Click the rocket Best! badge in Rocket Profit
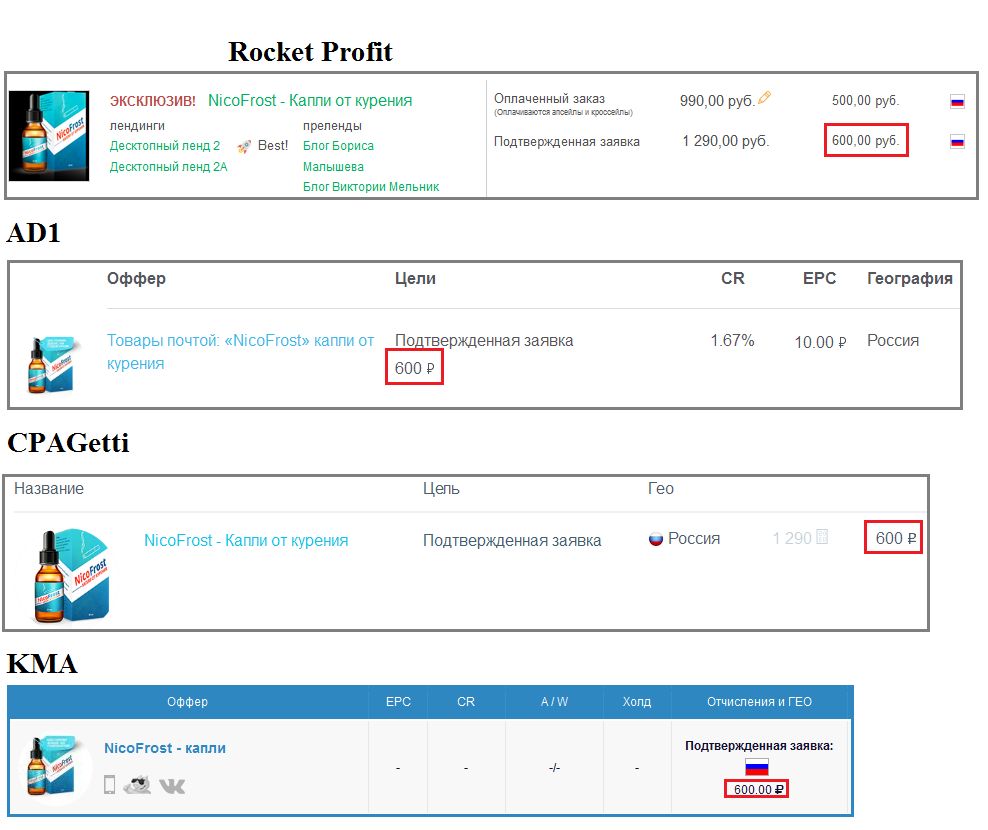The width and height of the screenshot is (988, 830). (246, 146)
